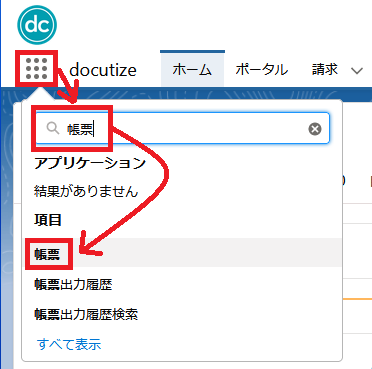
Task: Select 帳票出力履歴 from the list
Action: pos(73,285)
